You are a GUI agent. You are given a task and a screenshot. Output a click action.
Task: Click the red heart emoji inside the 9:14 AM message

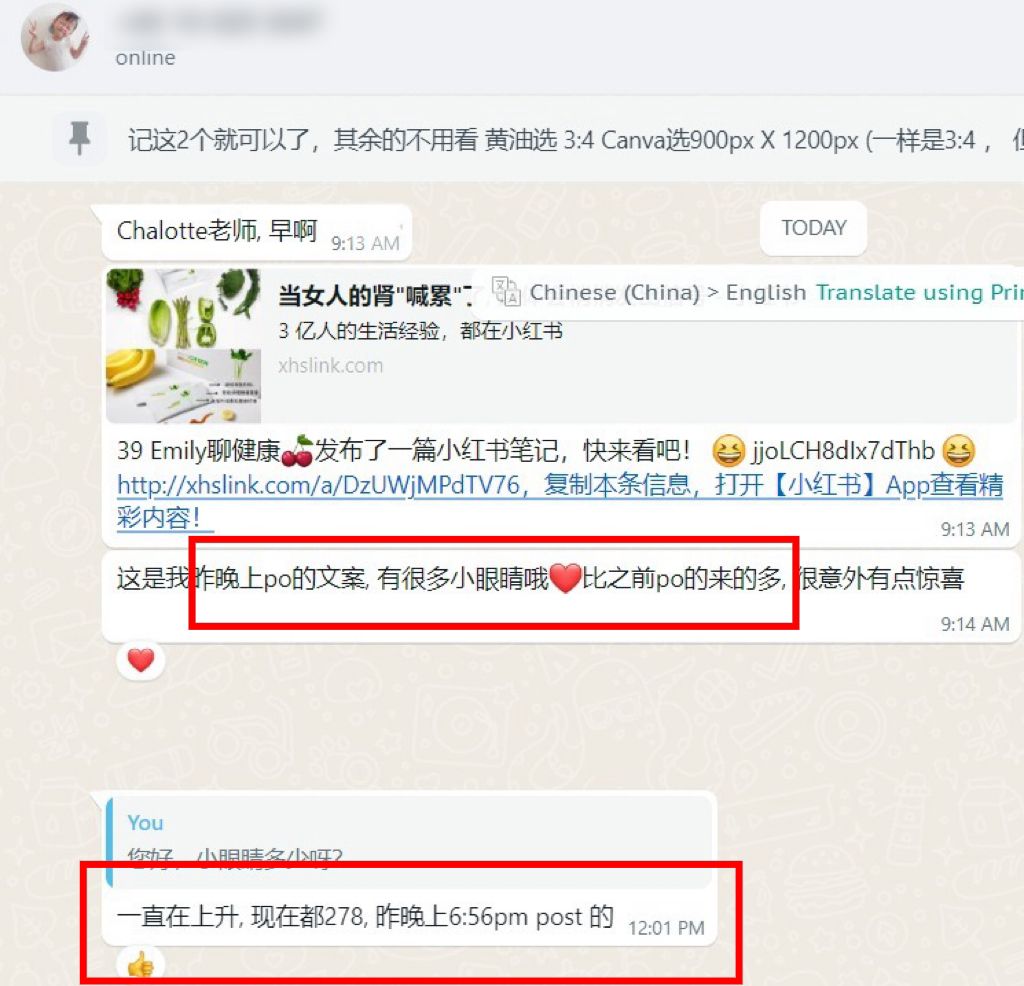[x=565, y=578]
